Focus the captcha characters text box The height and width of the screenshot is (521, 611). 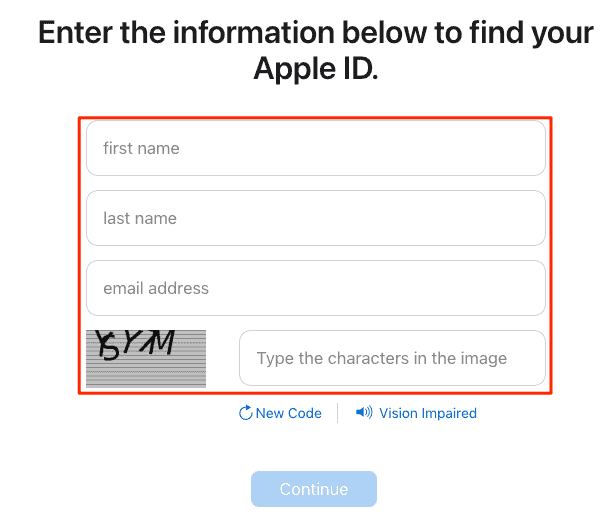coord(392,358)
